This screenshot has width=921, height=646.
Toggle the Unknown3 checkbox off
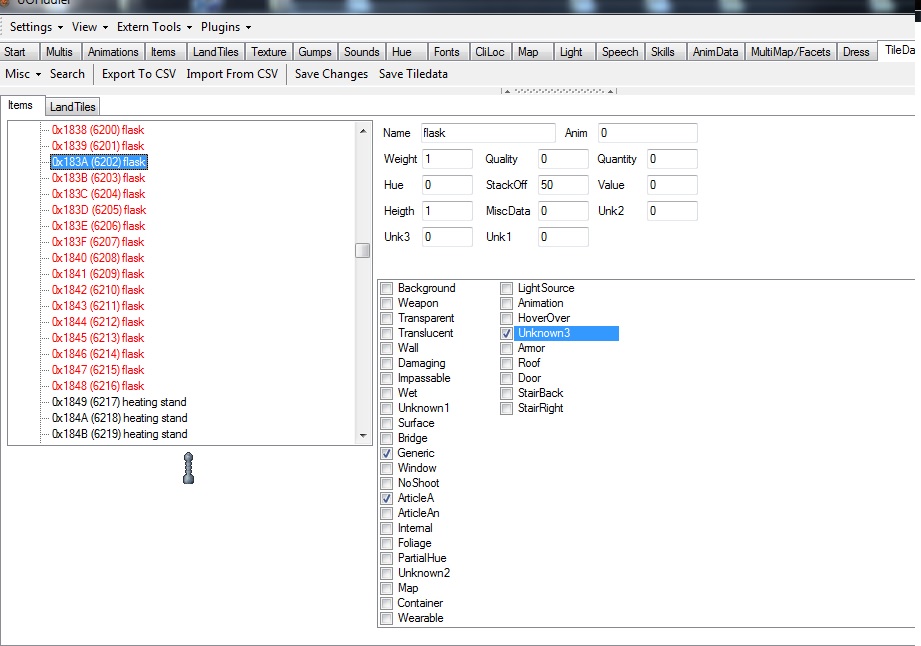point(507,333)
